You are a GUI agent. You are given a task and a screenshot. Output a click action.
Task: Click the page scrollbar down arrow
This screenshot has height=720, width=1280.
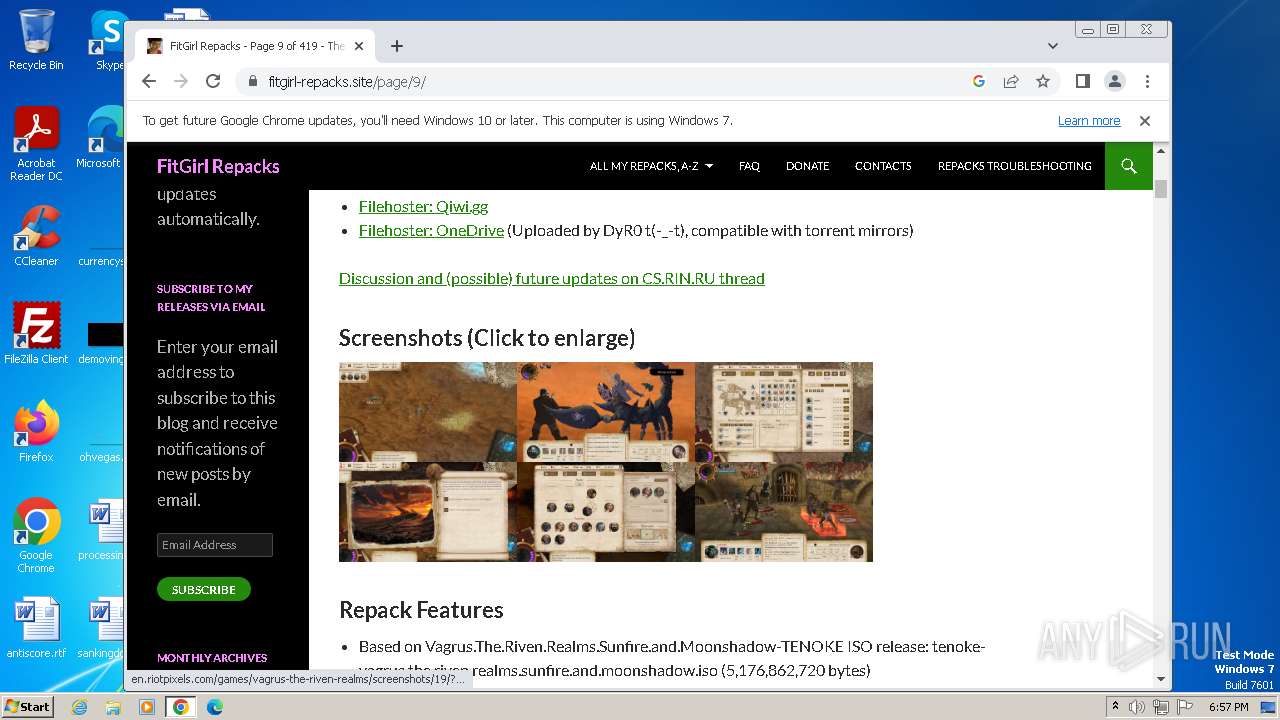tap(1161, 679)
